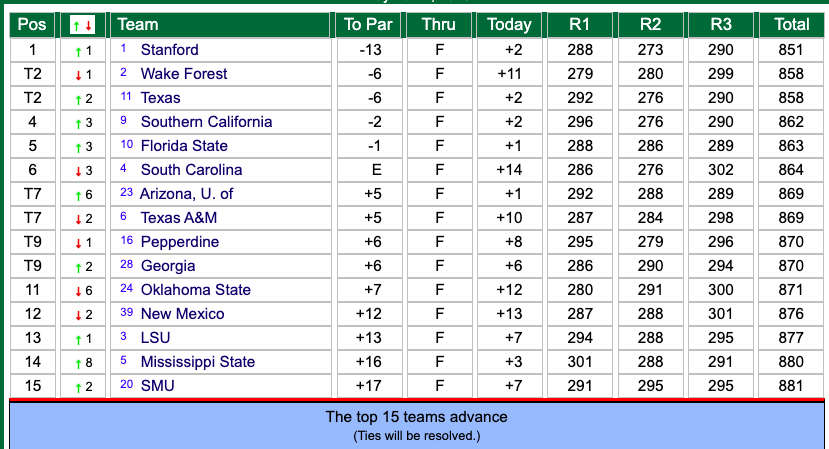Click Mississippi State's green up arrow

coord(78,363)
